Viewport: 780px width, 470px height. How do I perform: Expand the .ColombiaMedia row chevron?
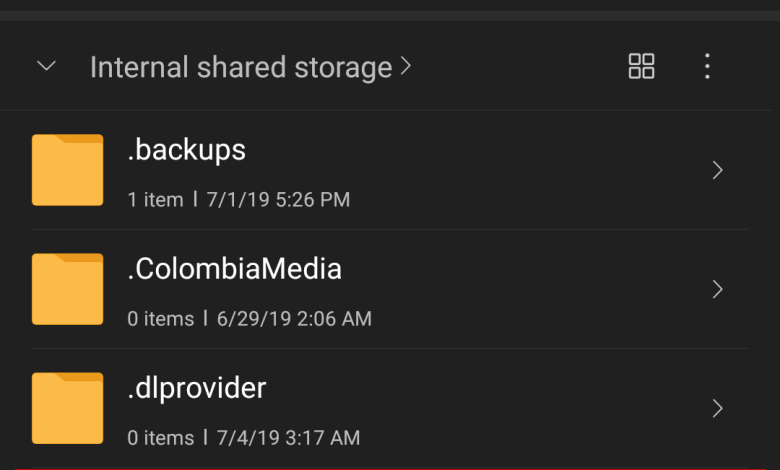click(717, 289)
